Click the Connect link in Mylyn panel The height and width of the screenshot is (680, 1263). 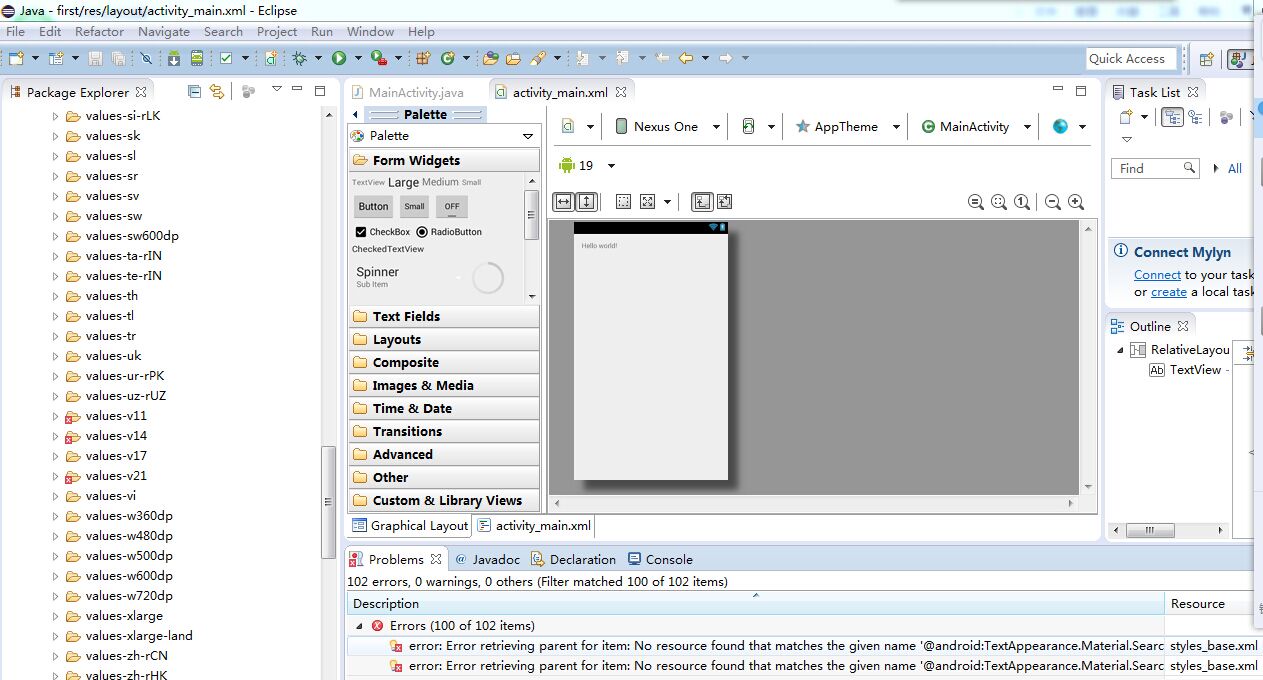(1157, 275)
